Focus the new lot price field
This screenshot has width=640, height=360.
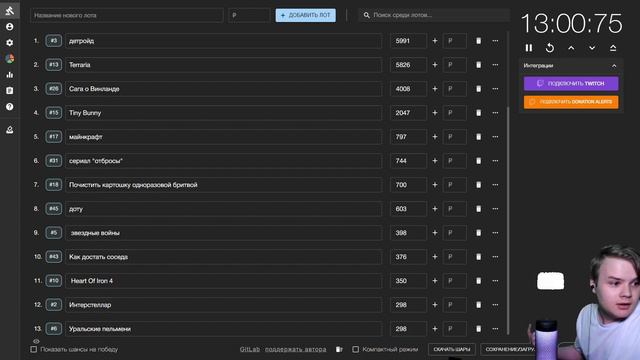[x=249, y=15]
